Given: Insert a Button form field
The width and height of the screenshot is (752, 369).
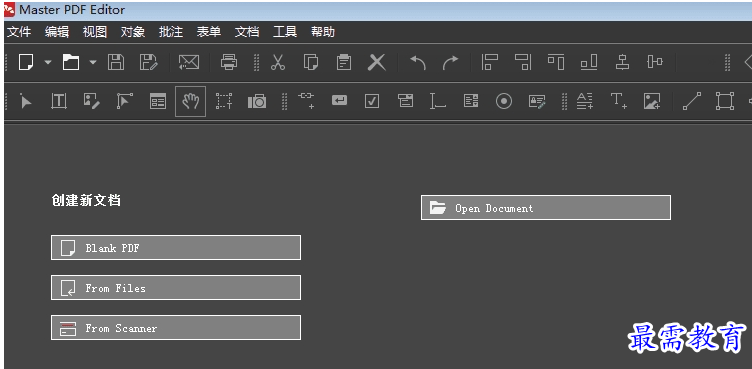Looking at the screenshot, I should 340,100.
